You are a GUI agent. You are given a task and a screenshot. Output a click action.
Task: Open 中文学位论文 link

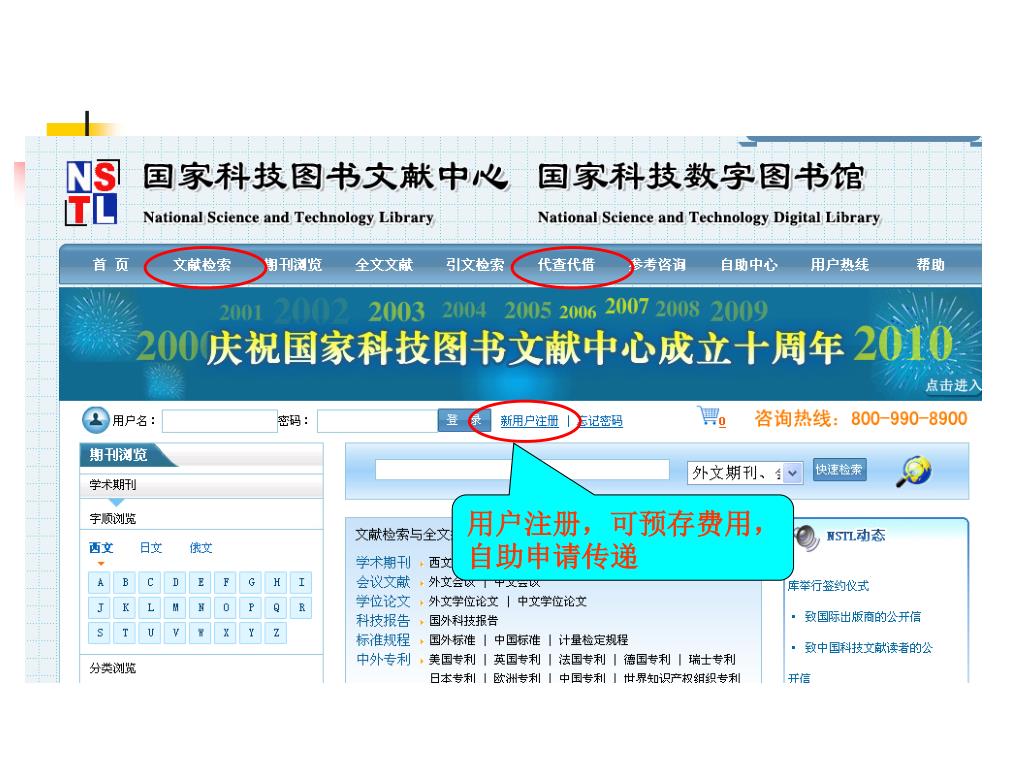click(552, 601)
